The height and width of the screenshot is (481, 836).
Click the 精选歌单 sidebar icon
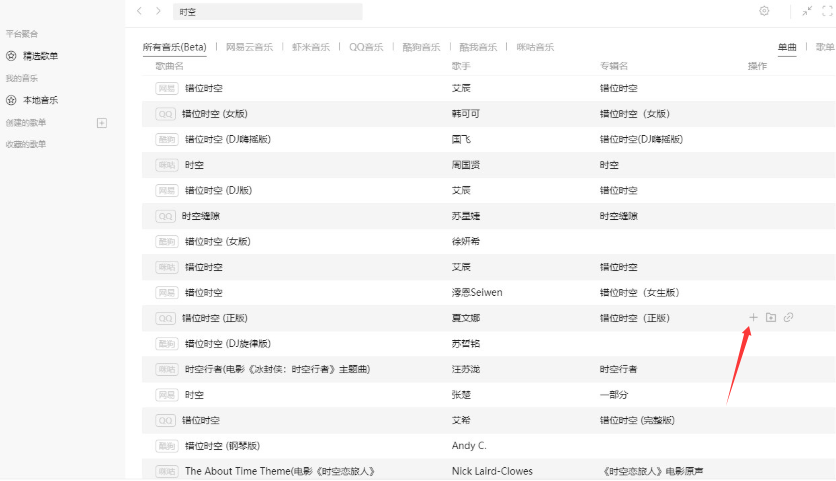click(11, 55)
